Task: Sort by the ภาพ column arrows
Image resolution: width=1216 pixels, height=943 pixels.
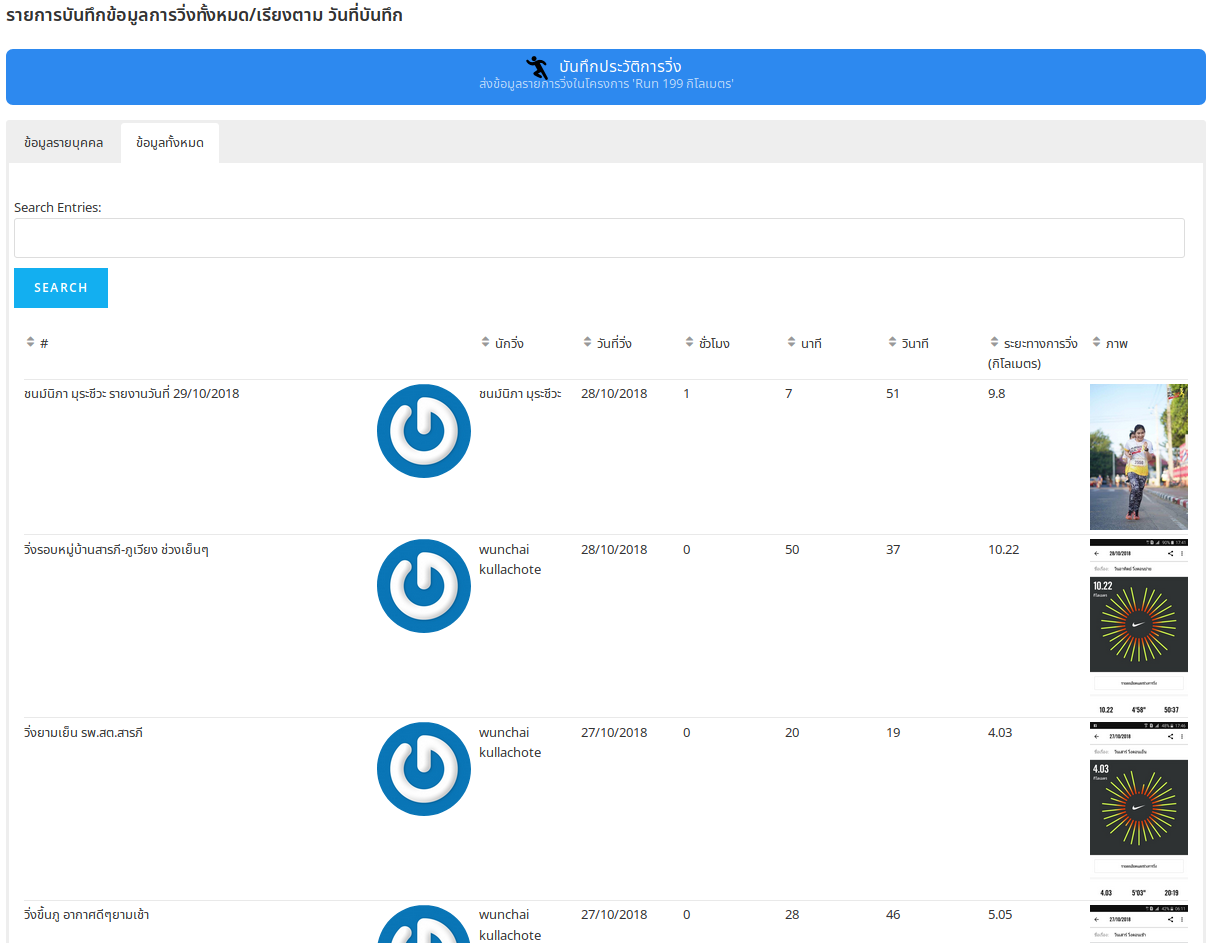Action: 1097,343
